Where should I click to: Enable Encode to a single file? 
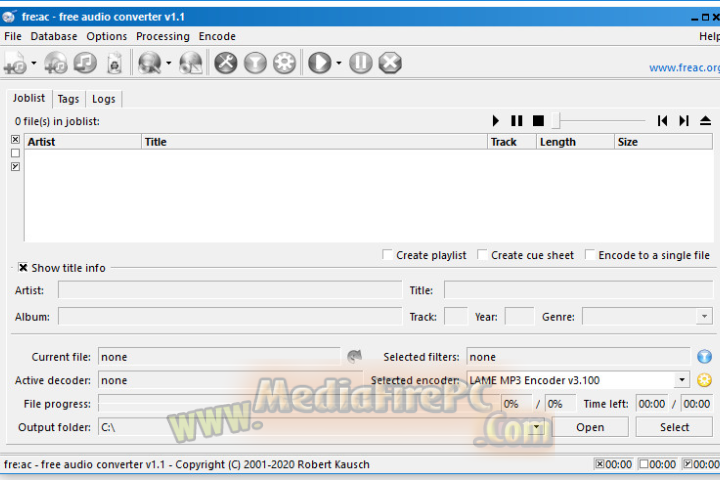click(x=590, y=254)
